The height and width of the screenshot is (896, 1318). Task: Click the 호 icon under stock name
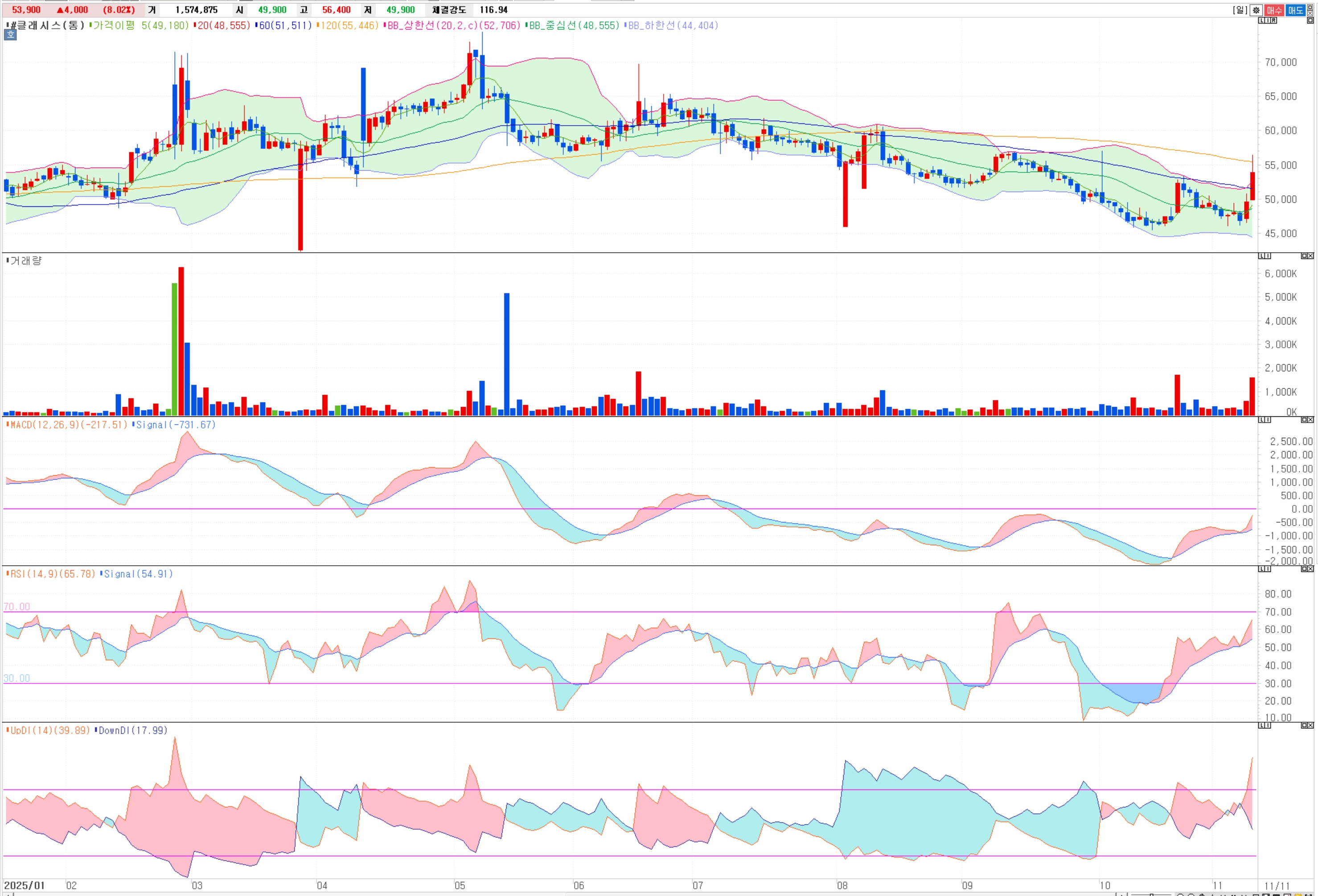tap(10, 35)
